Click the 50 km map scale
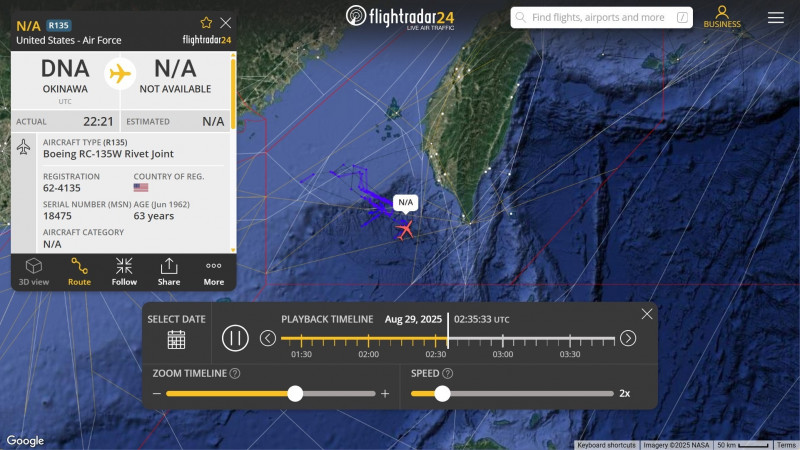The width and height of the screenshot is (800, 450). 743,445
